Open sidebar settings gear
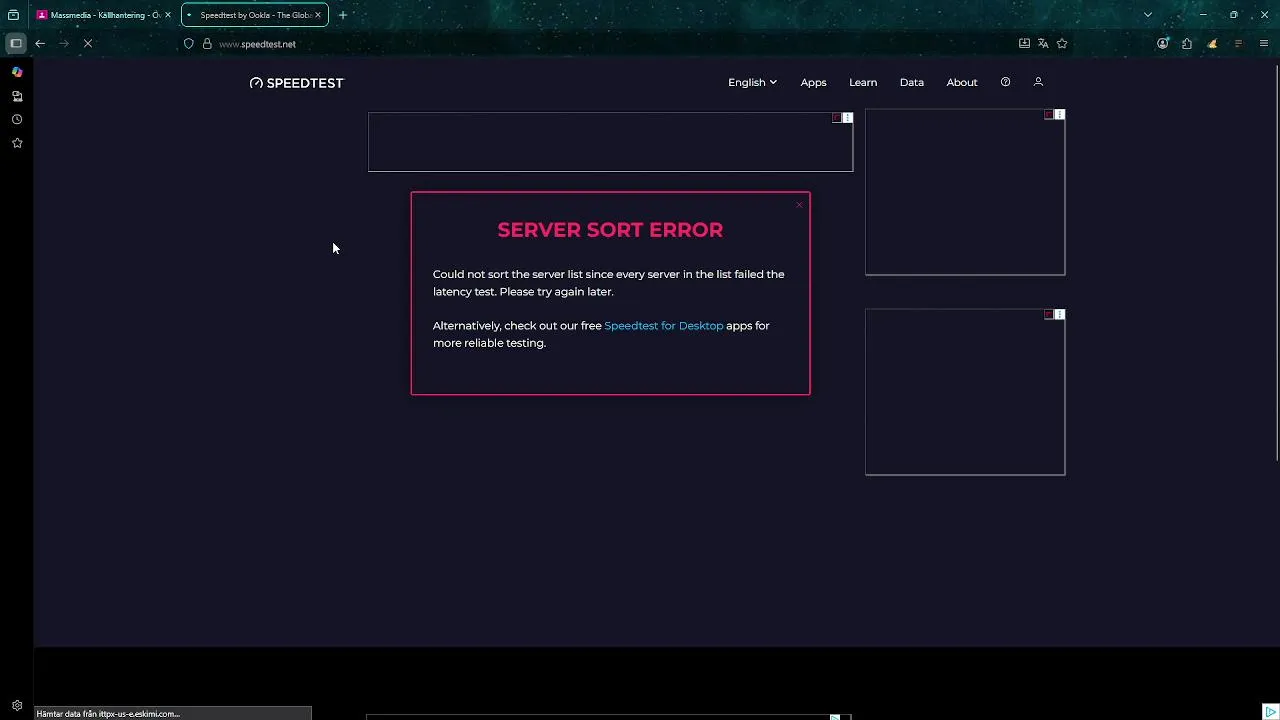 (x=17, y=705)
